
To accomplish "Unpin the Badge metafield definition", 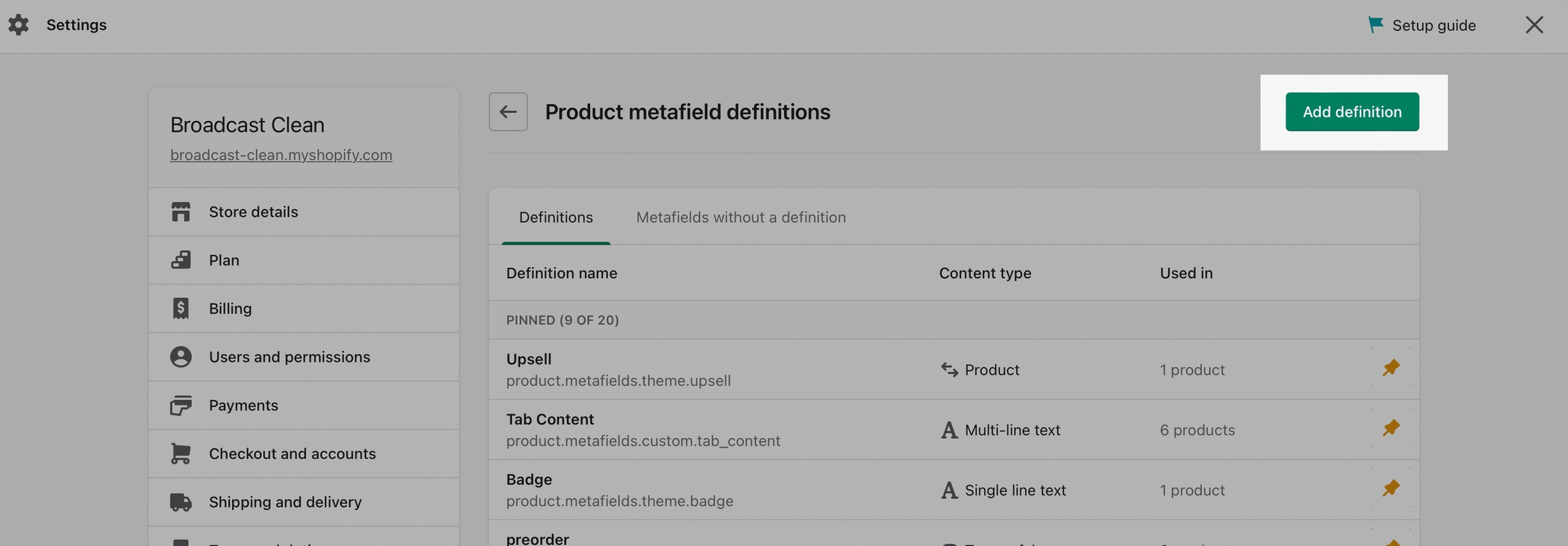I will (x=1391, y=488).
